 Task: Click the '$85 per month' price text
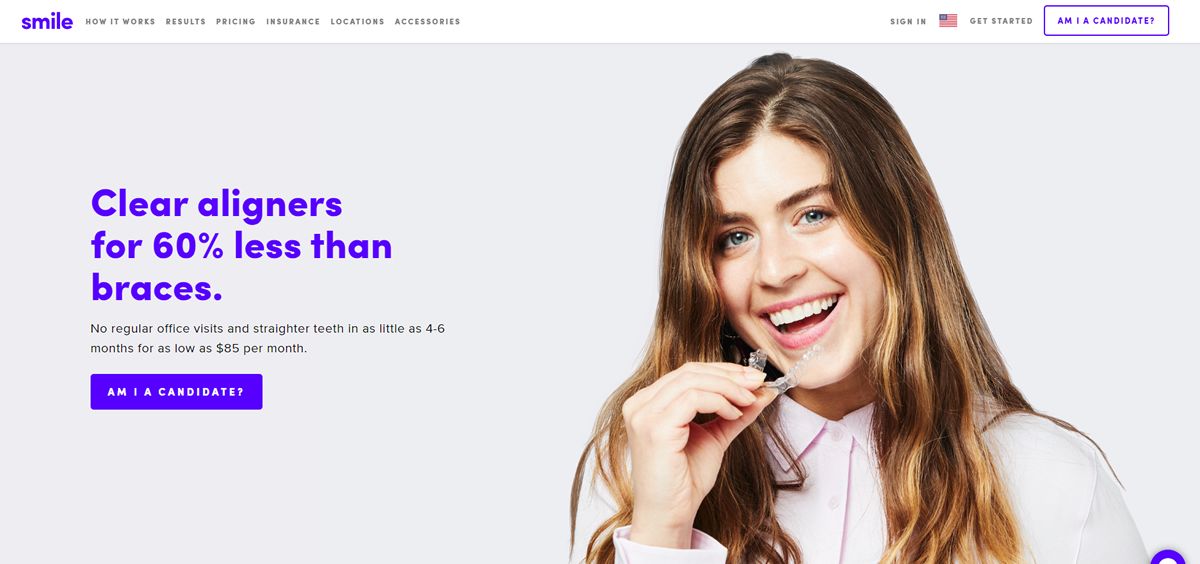tap(261, 349)
